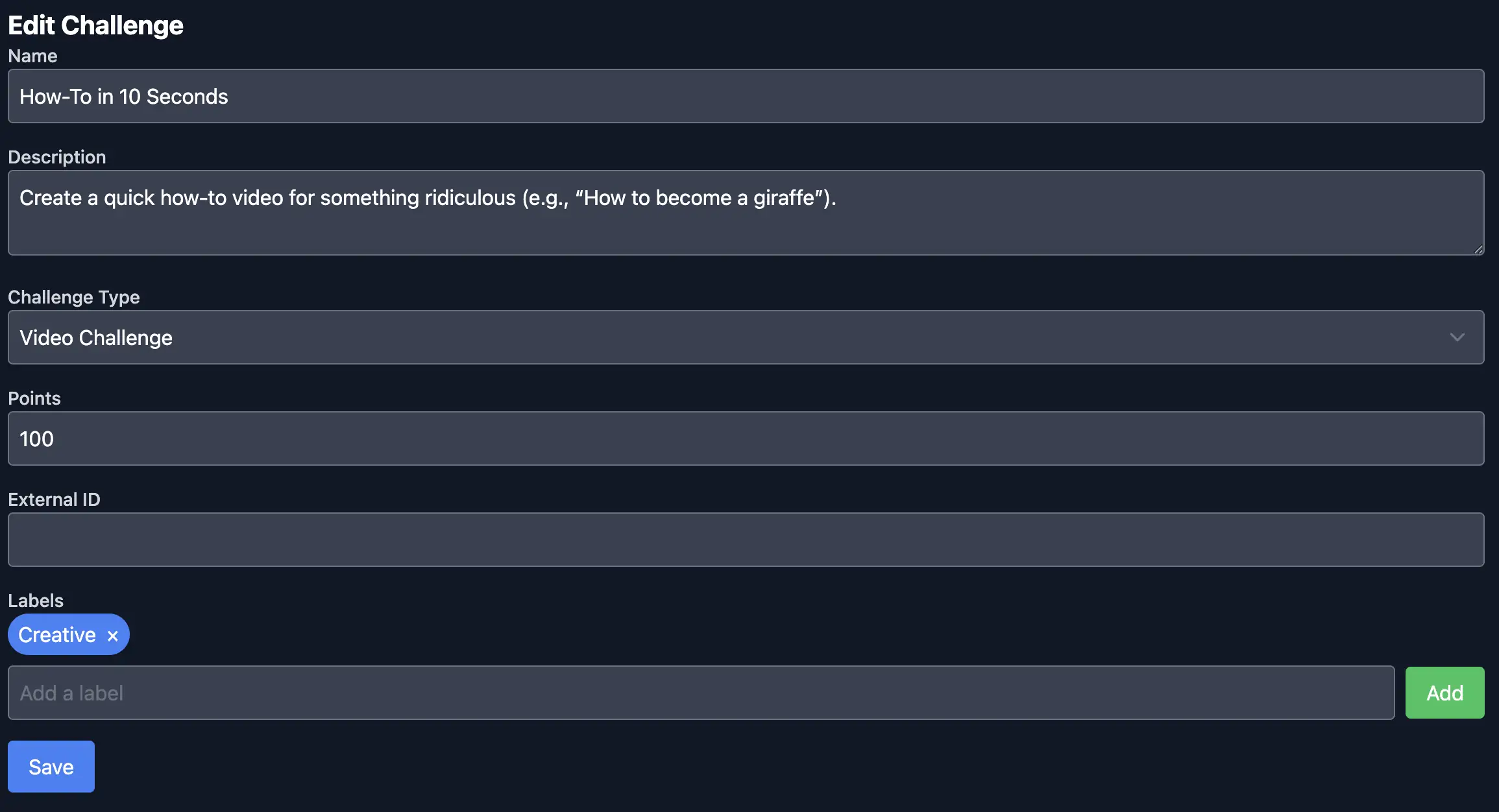Click the 'Name' field label

point(32,56)
